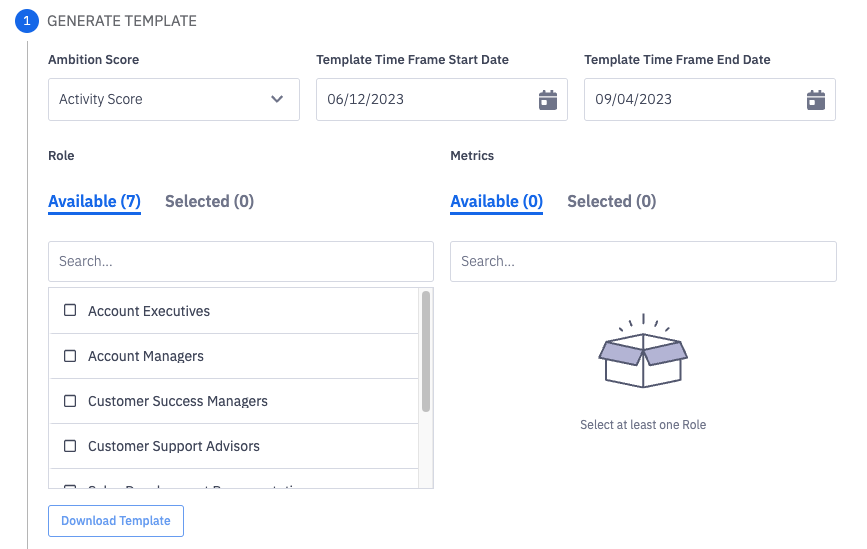Viewport: 867px width, 549px height.
Task: Focus the Metrics search field
Action: click(x=643, y=261)
